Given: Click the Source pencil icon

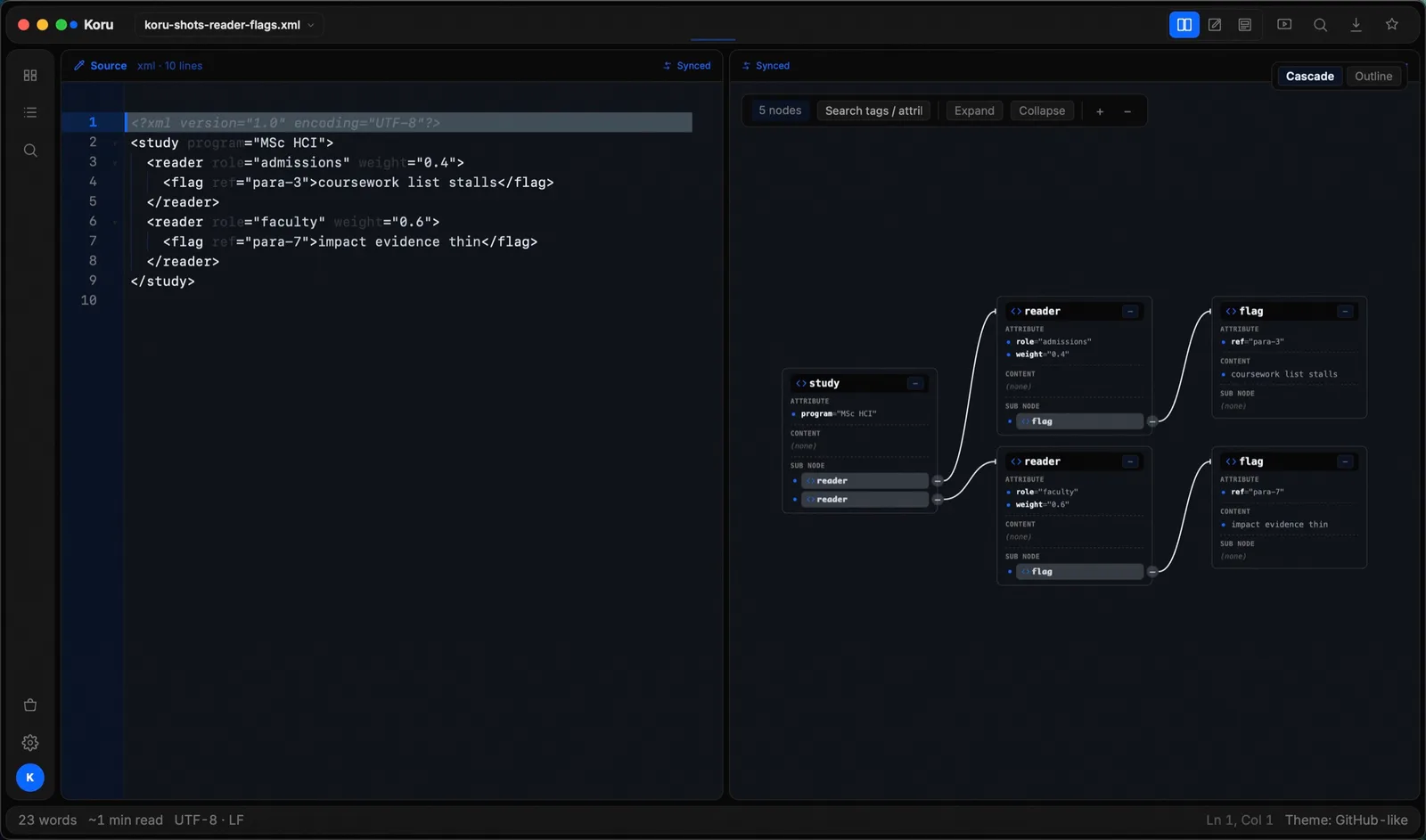Looking at the screenshot, I should point(79,66).
